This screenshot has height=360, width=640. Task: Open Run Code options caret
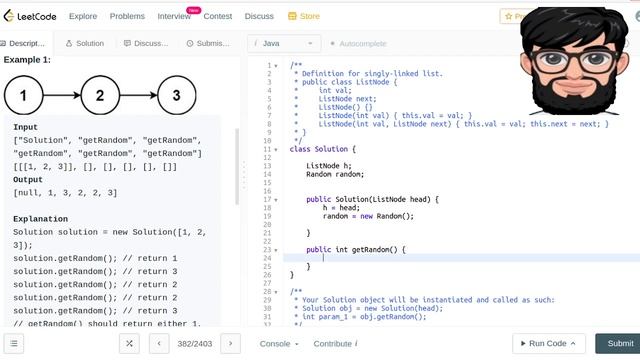pos(573,344)
